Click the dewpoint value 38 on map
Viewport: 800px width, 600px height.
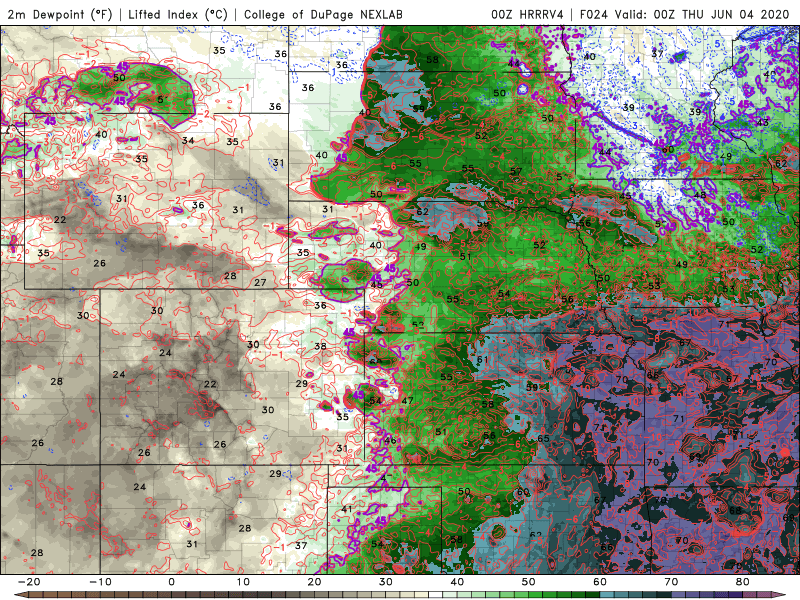tap(320, 346)
